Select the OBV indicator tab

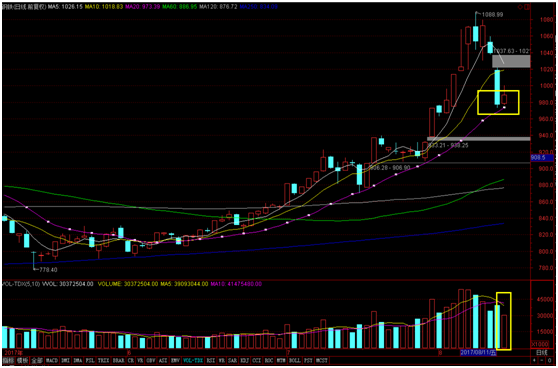(151, 360)
